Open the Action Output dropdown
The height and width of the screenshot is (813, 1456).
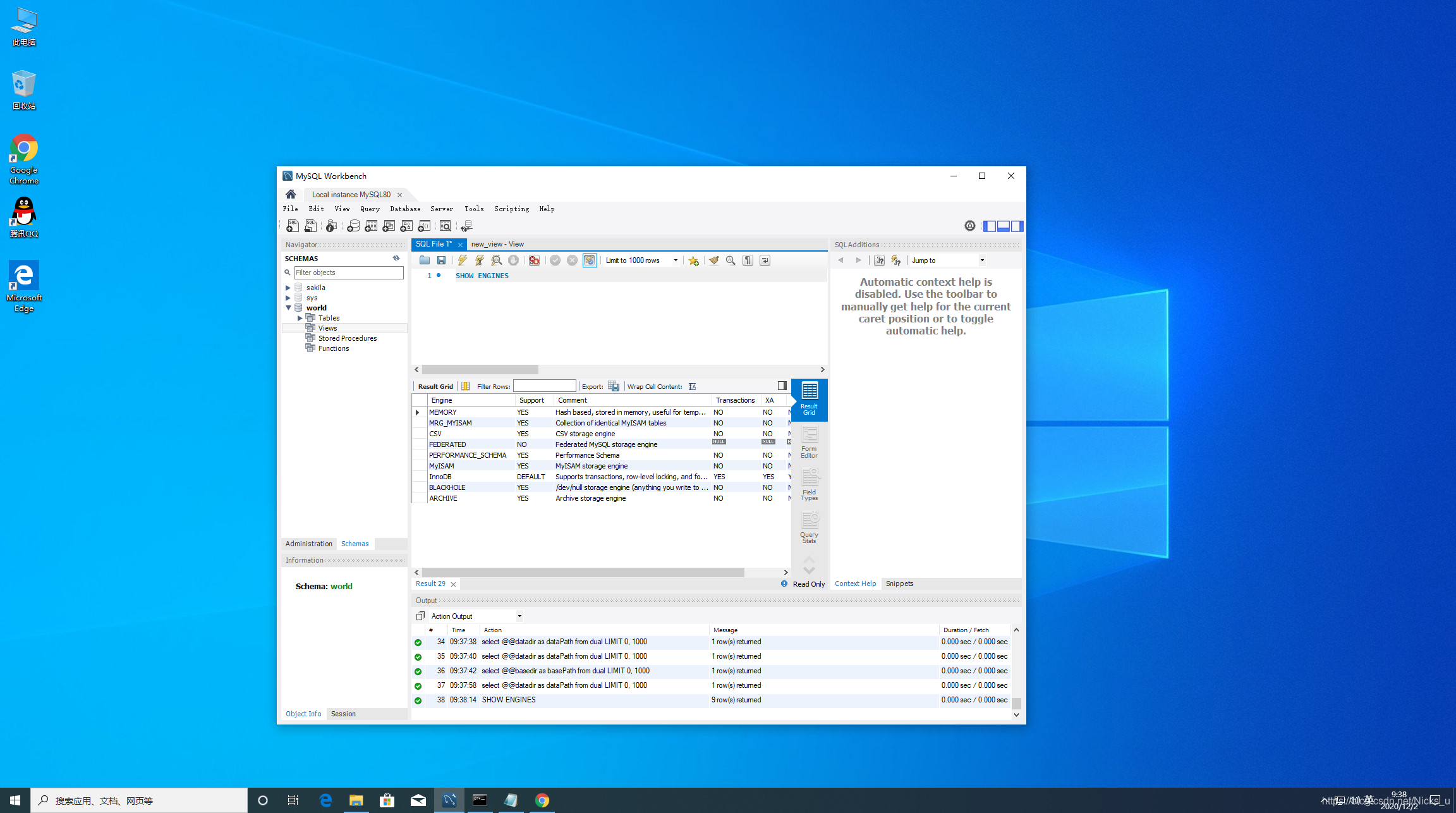pyautogui.click(x=519, y=616)
